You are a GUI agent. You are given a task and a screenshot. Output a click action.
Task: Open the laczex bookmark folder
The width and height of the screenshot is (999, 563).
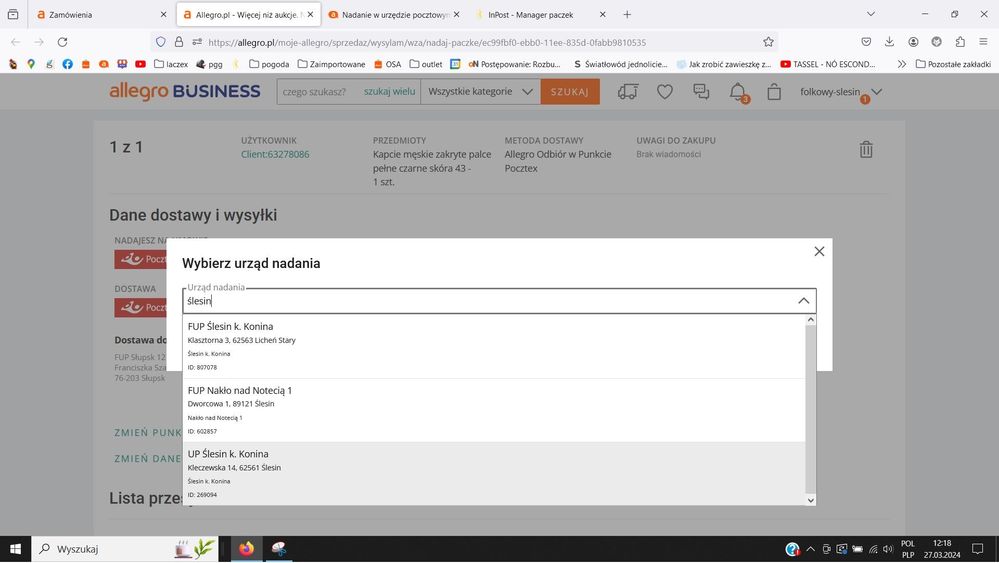(x=171, y=64)
